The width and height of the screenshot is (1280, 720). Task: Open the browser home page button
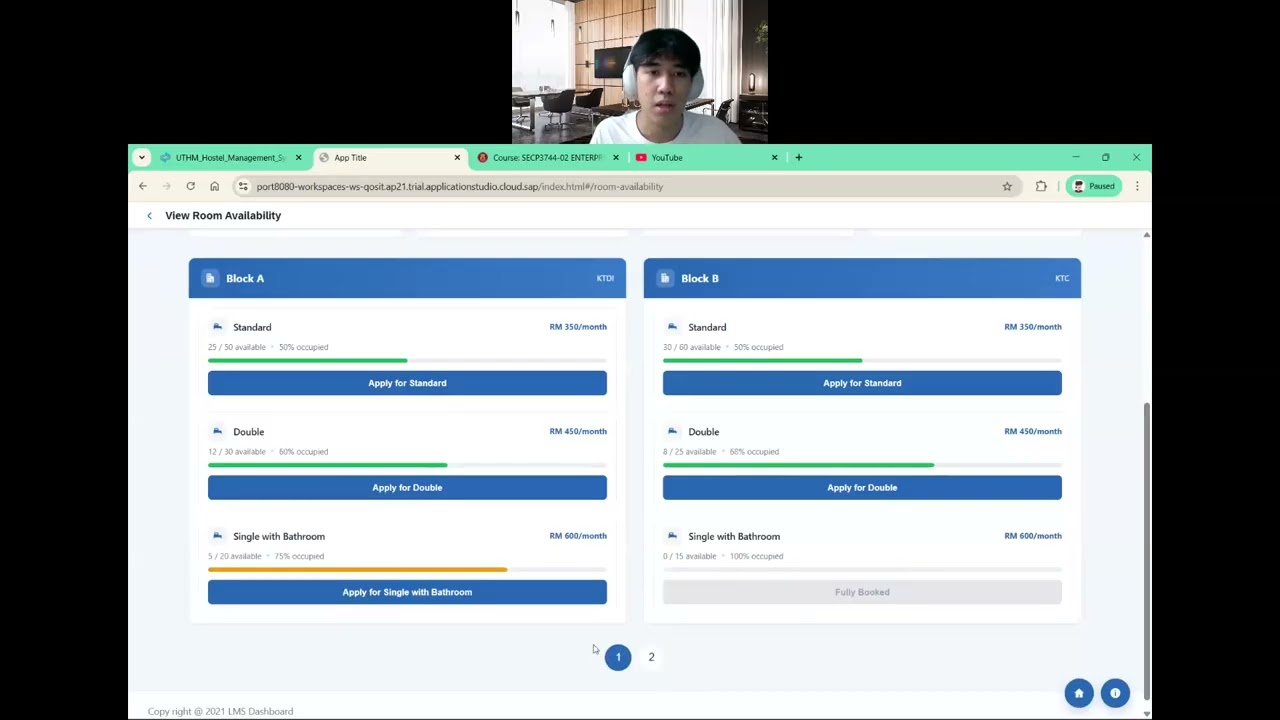(214, 186)
